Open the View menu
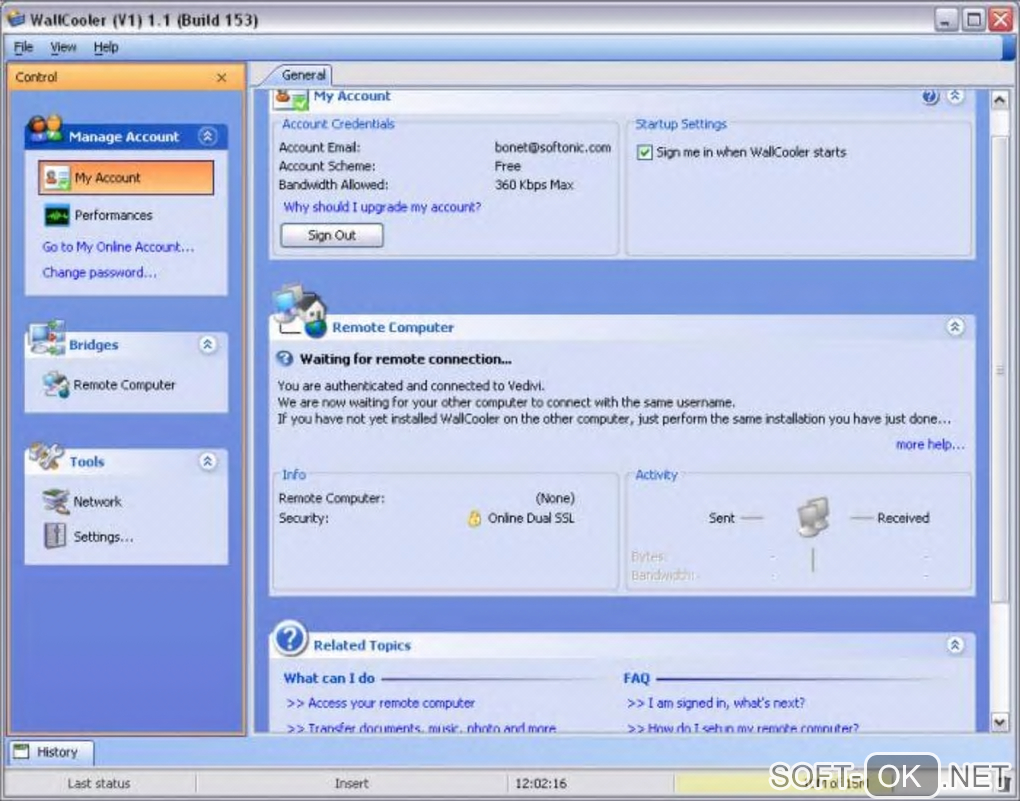 [63, 47]
